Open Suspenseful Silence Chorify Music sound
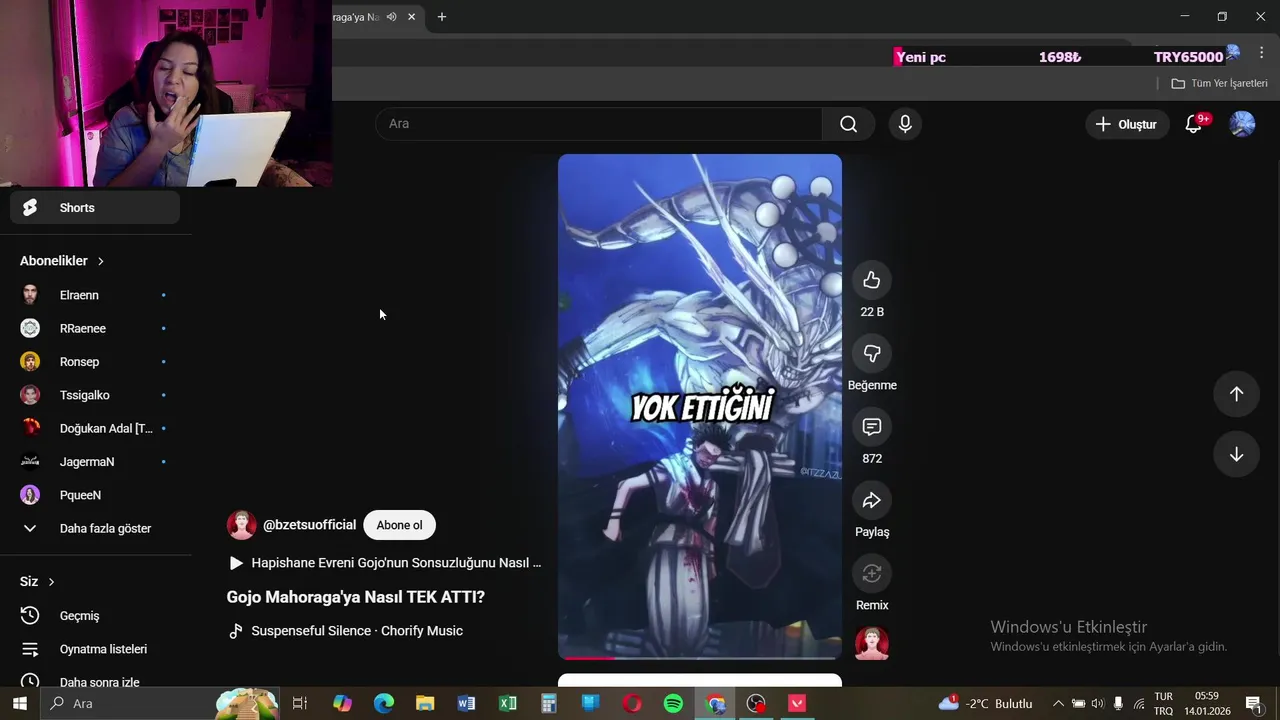The image size is (1280, 720). click(x=345, y=631)
